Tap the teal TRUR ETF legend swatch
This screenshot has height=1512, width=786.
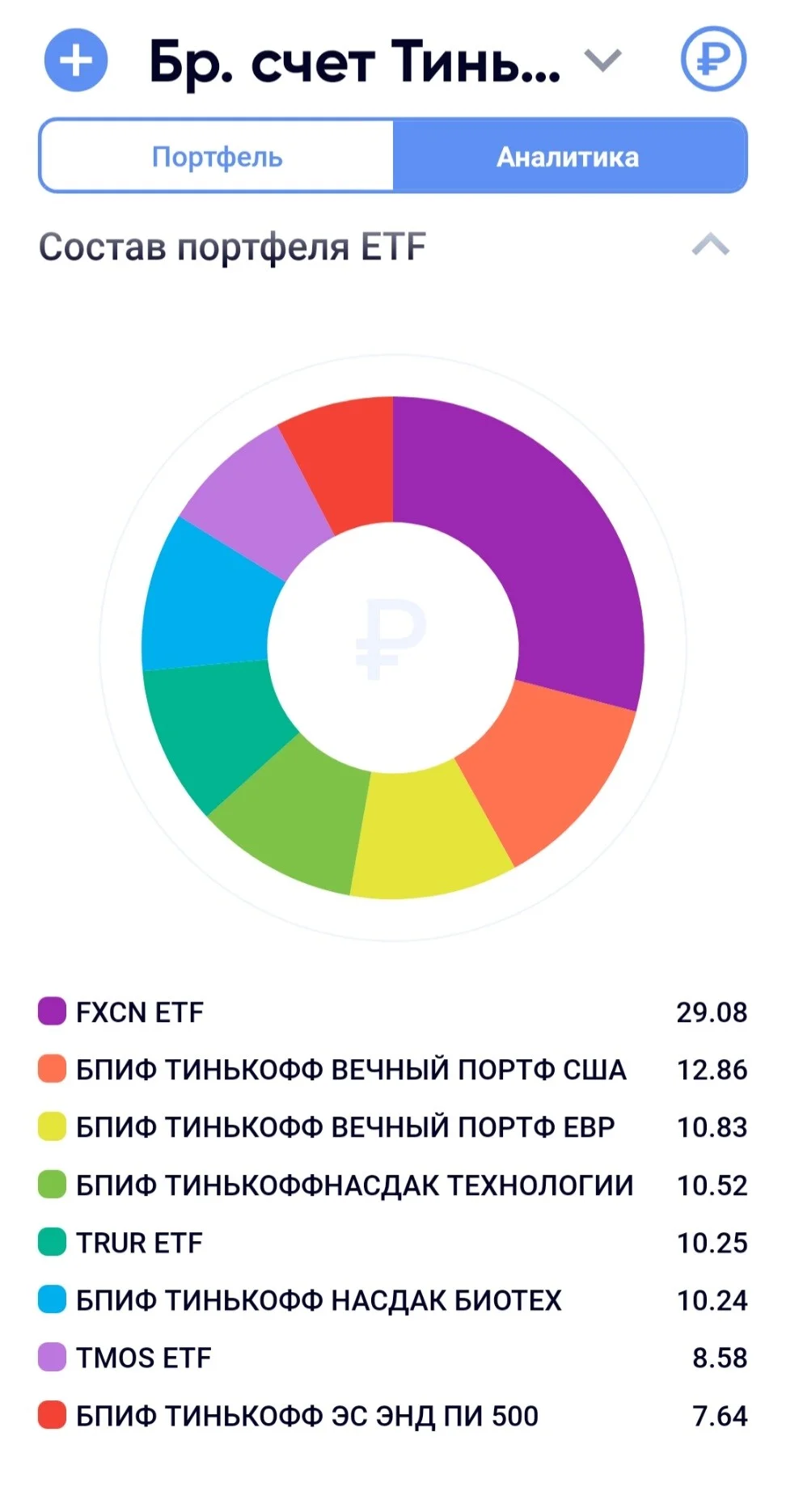(52, 1242)
